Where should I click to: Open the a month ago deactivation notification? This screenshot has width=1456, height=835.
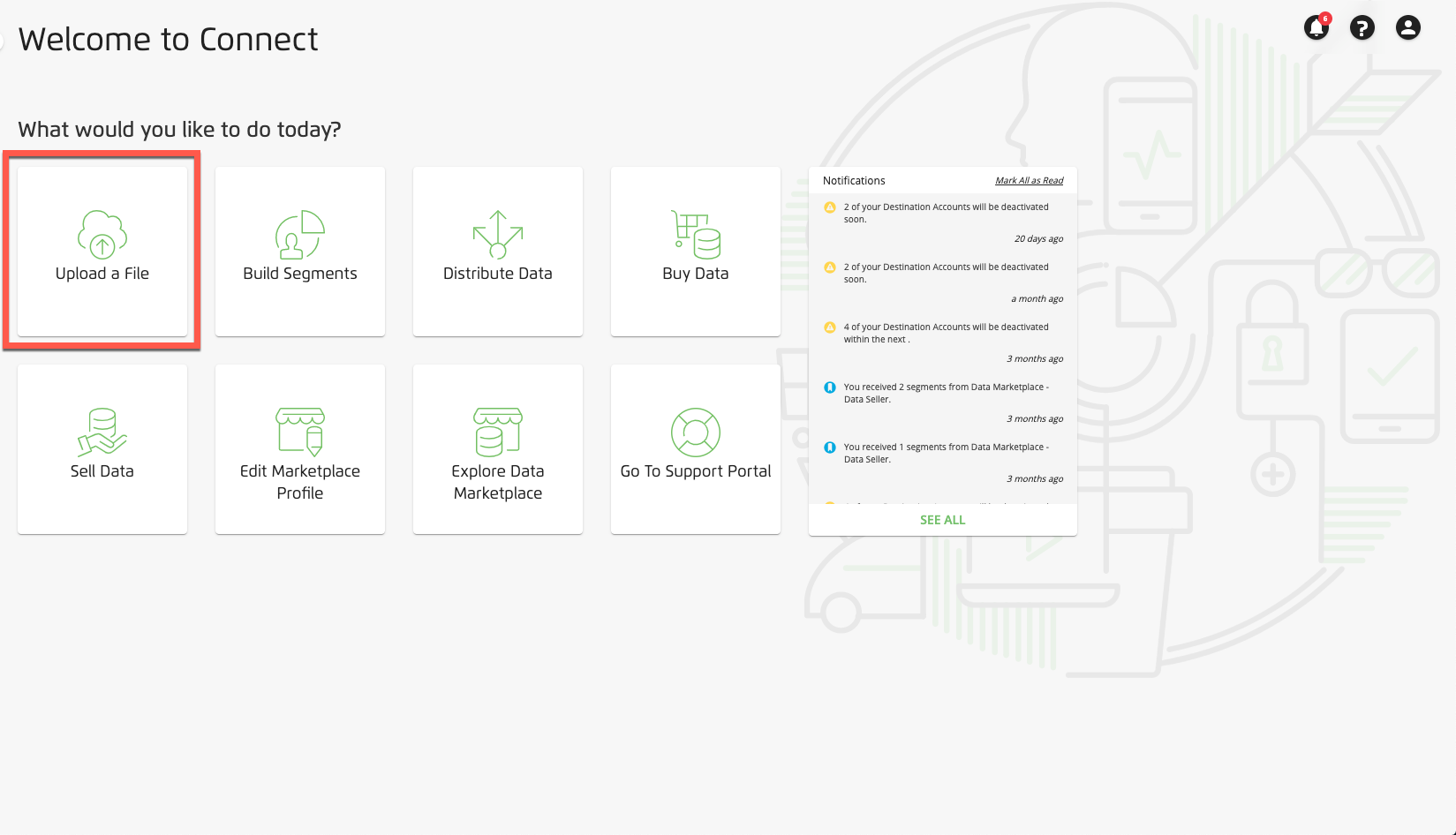[943, 283]
